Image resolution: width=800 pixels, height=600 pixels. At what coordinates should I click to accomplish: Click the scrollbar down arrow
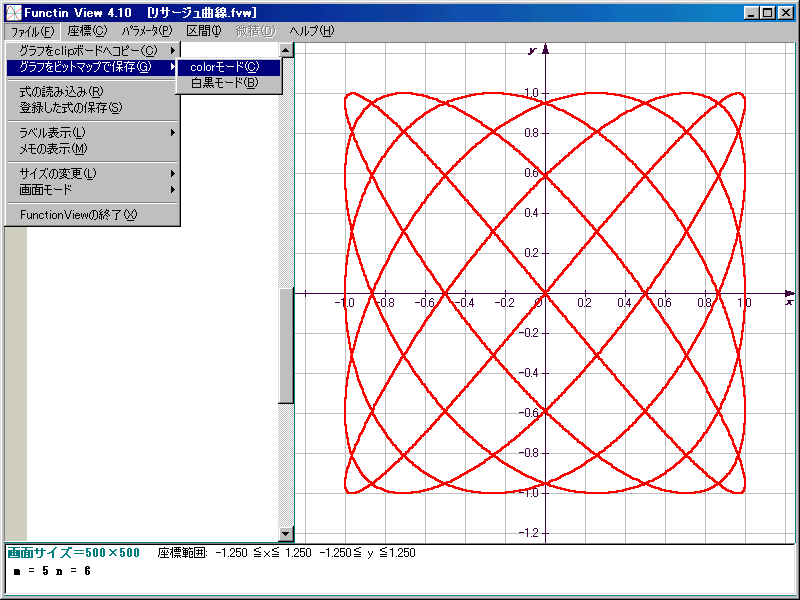point(286,534)
